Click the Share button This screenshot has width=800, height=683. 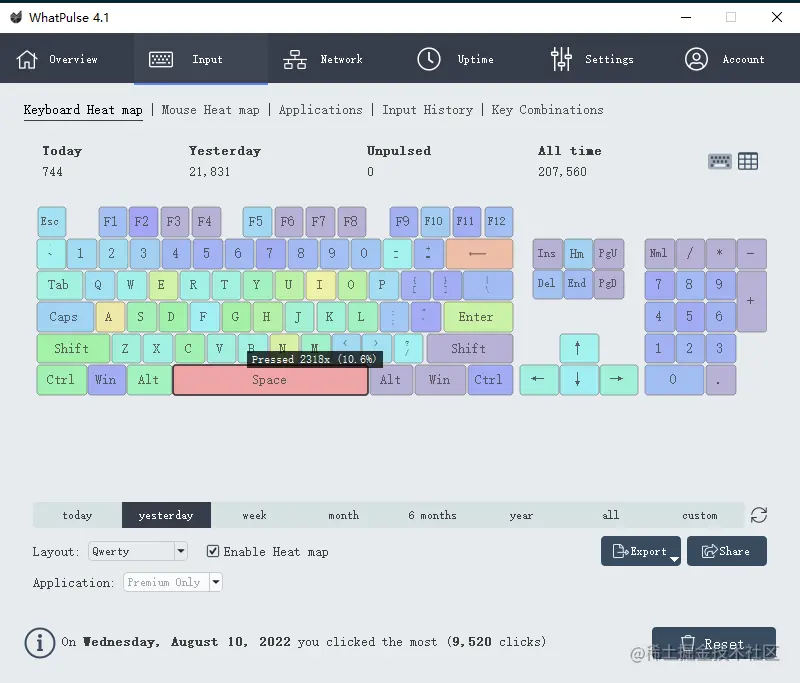point(727,551)
